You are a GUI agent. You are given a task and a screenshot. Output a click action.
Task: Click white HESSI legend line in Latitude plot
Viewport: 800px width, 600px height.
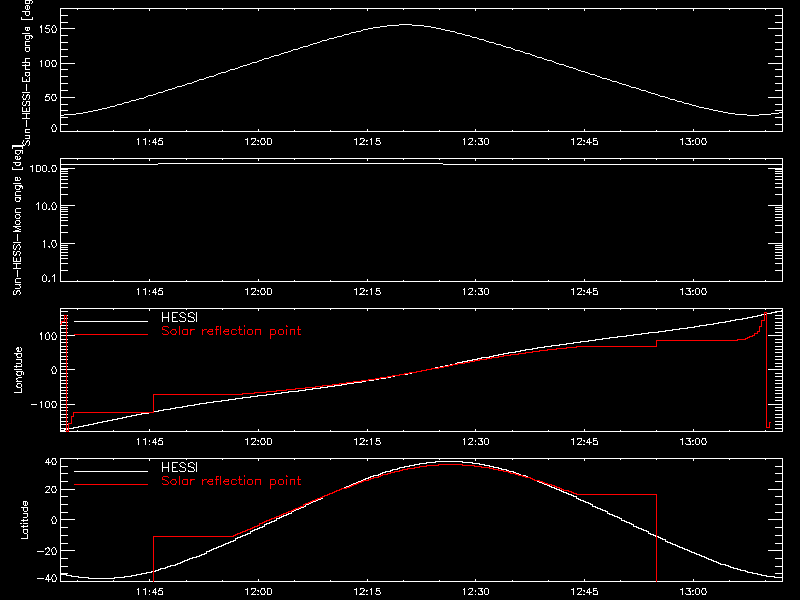click(x=111, y=471)
